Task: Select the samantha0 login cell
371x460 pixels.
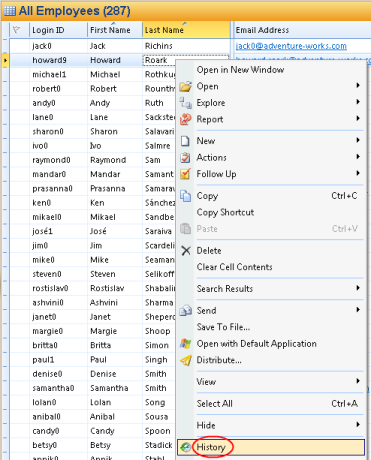Action: pos(58,388)
